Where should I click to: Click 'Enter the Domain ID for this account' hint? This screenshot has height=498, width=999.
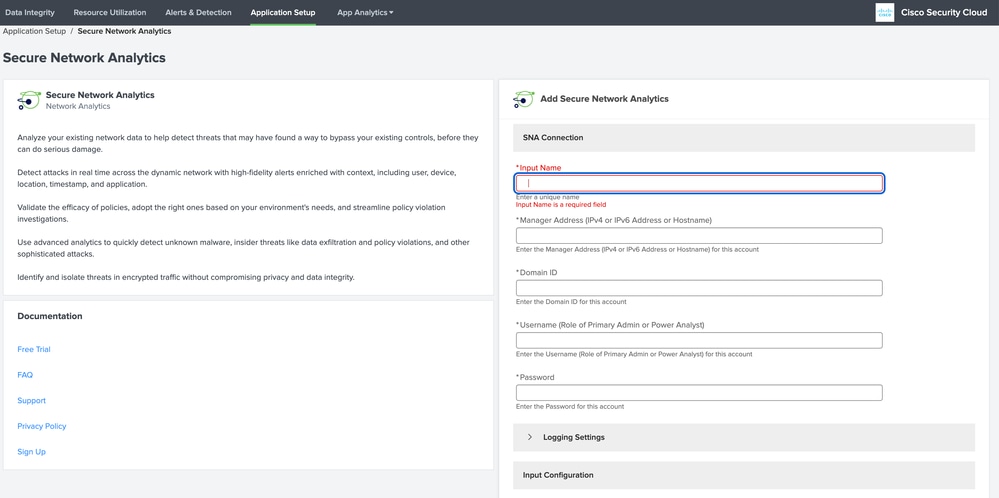coord(571,302)
